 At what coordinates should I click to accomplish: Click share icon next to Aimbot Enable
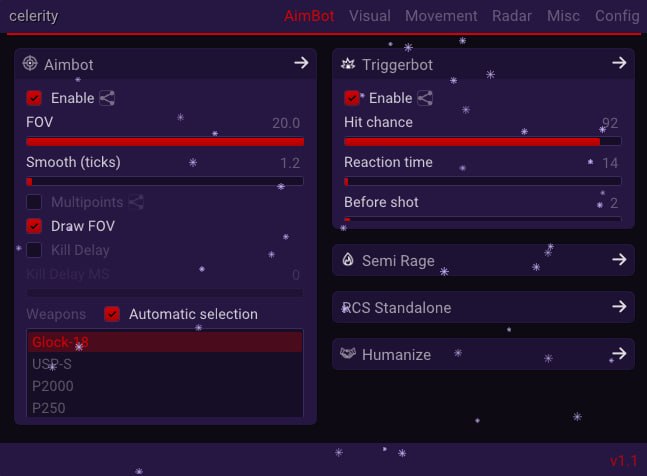point(107,98)
